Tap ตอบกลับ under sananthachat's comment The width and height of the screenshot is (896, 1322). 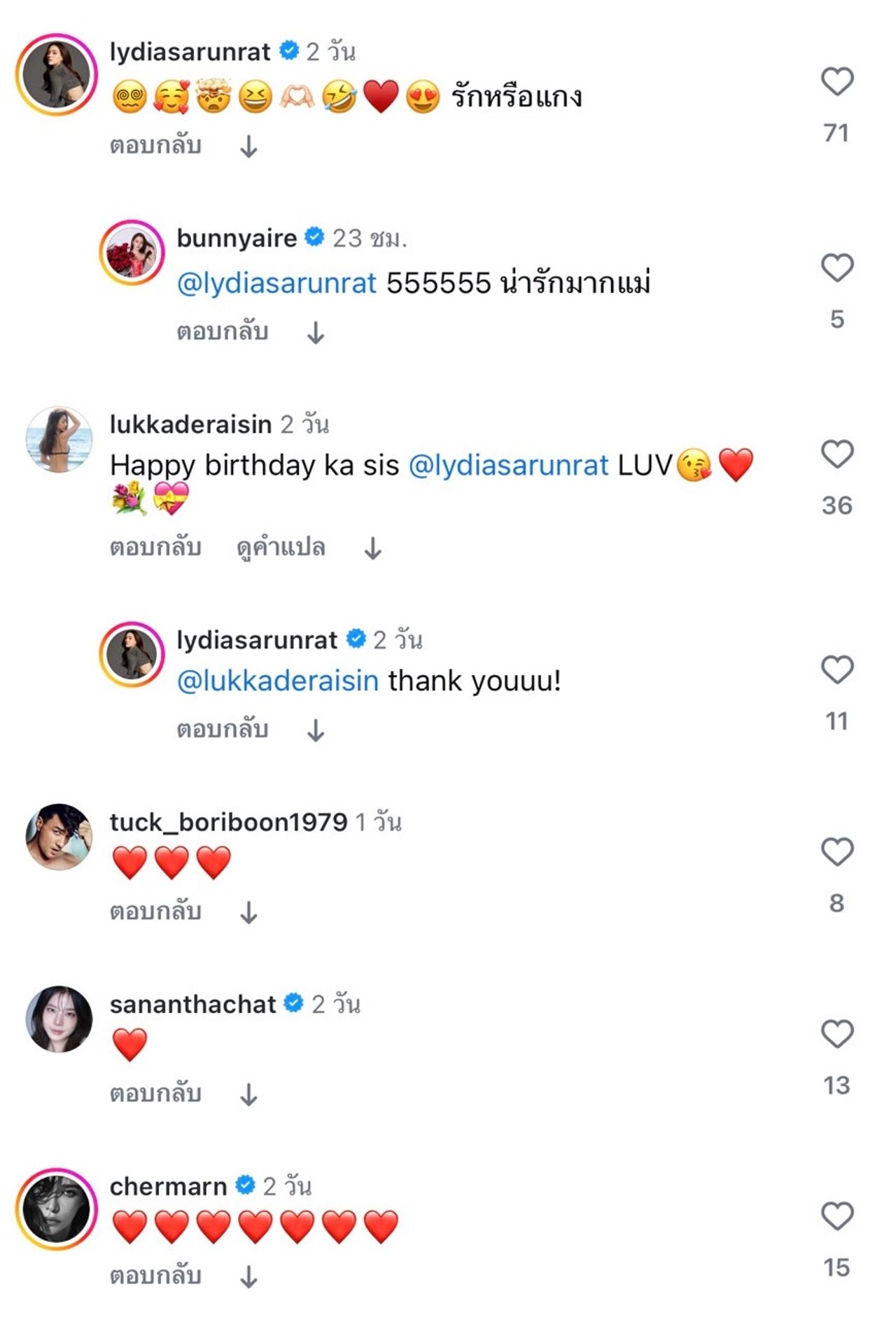[155, 1094]
